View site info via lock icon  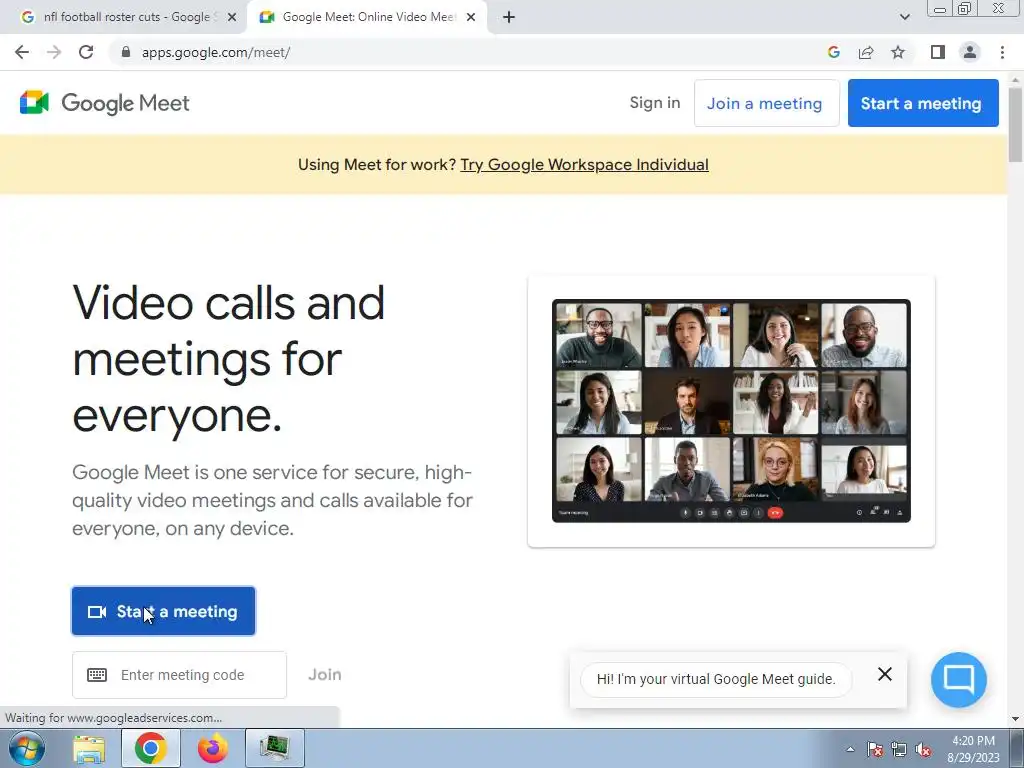coord(126,52)
